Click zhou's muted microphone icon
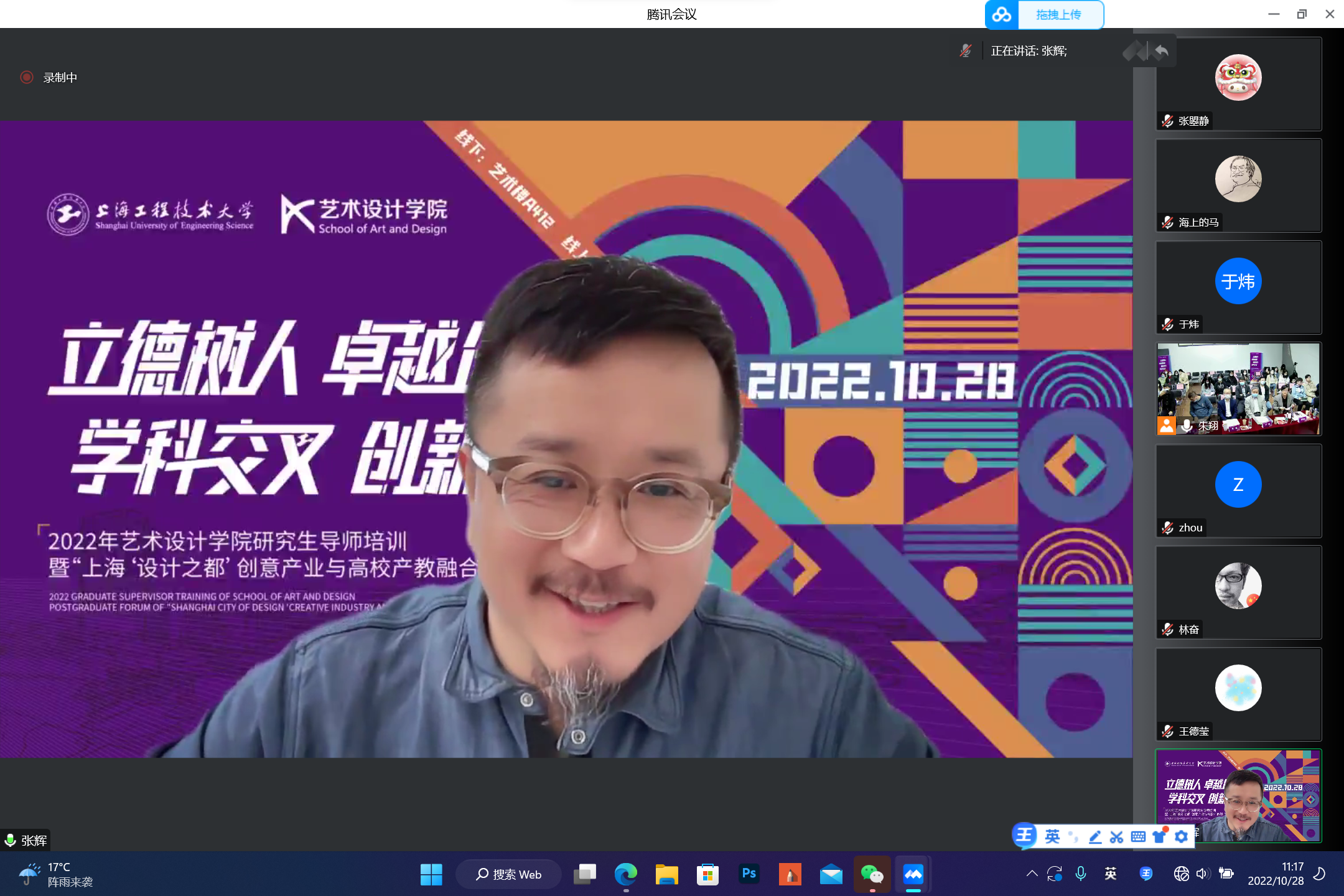This screenshot has width=1344, height=896. pyautogui.click(x=1167, y=528)
